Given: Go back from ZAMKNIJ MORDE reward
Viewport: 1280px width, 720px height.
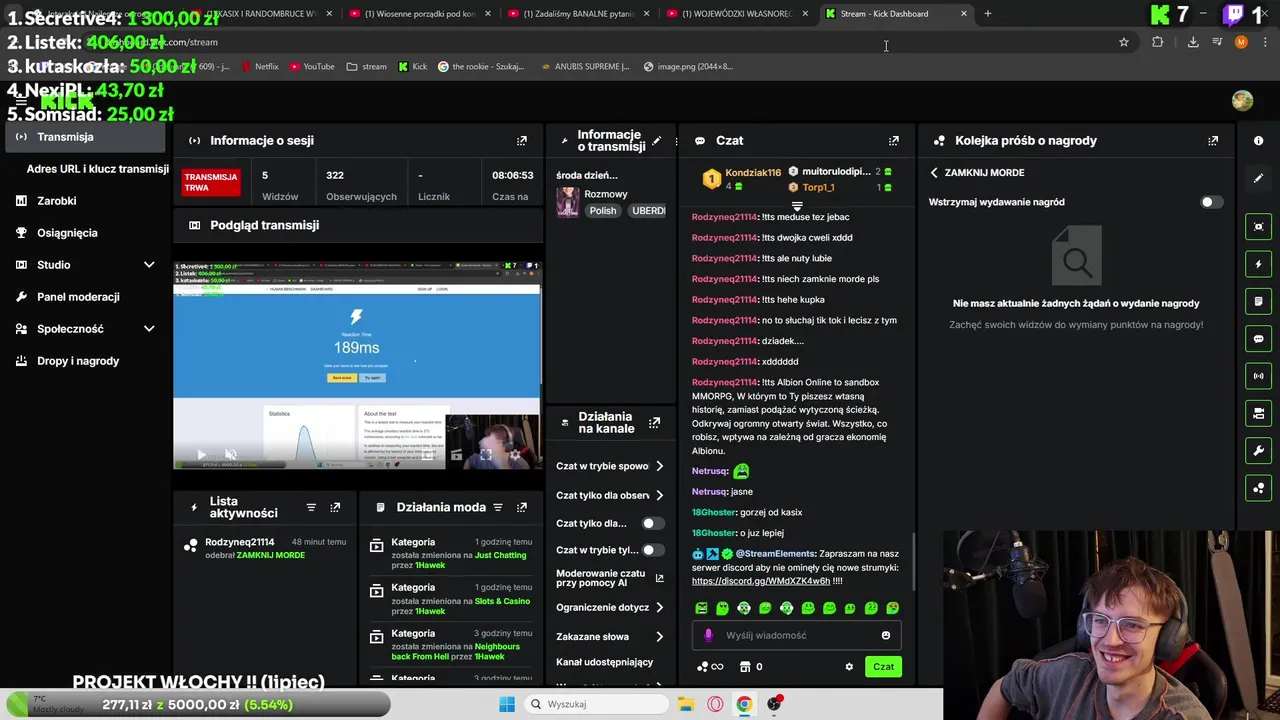Looking at the screenshot, I should coord(934,173).
